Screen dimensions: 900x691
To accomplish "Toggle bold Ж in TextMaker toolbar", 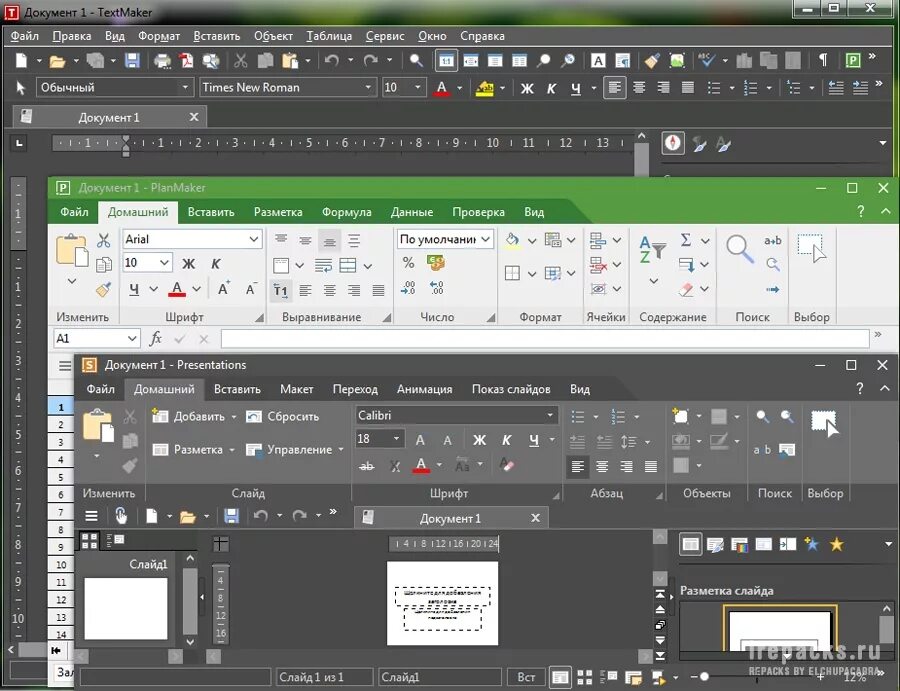I will (x=527, y=88).
